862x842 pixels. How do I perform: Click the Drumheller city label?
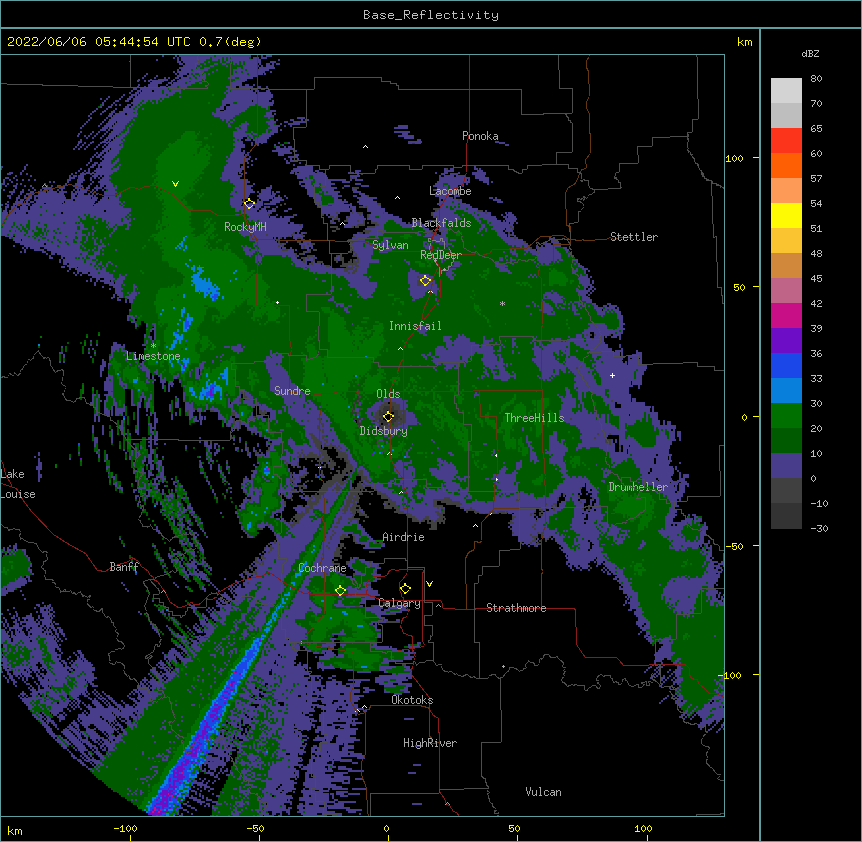point(638,487)
